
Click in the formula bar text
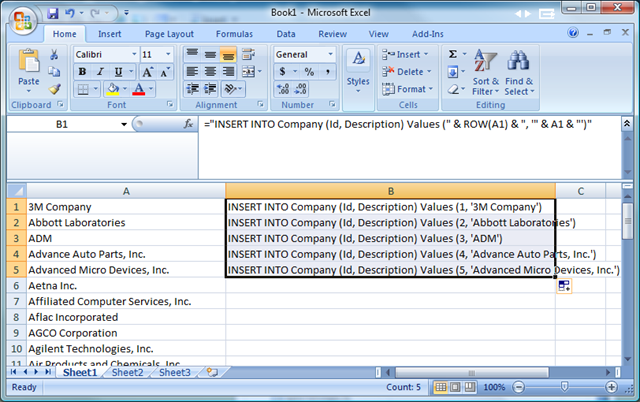click(x=398, y=124)
